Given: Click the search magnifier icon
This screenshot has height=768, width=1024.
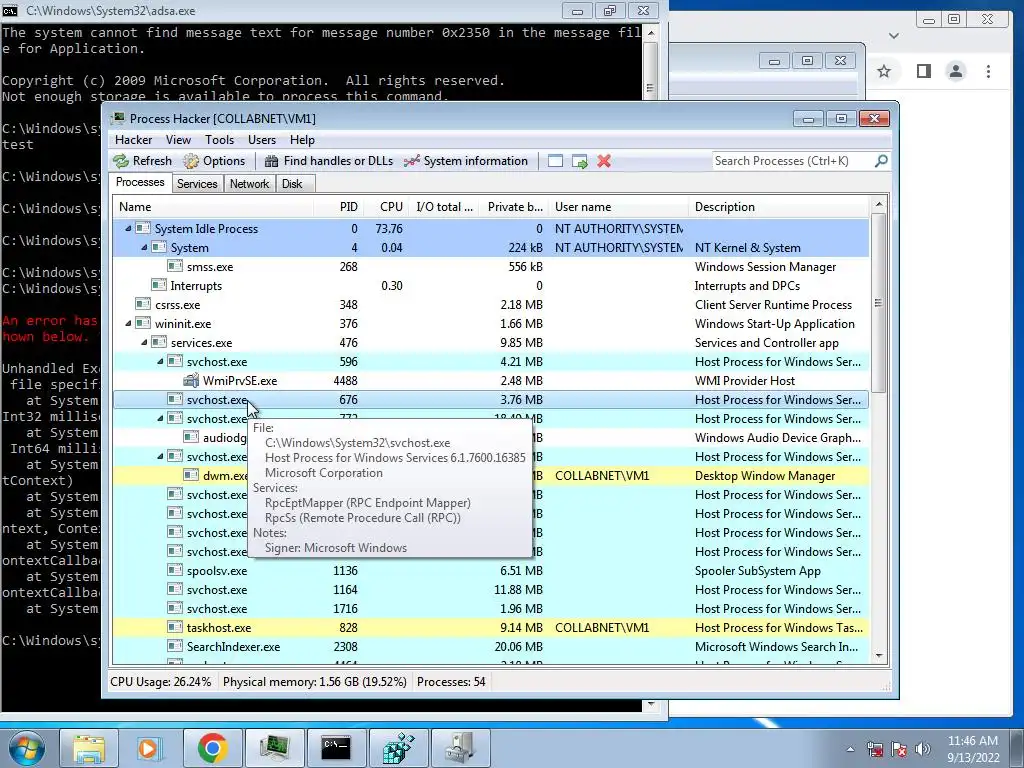Looking at the screenshot, I should coord(881,161).
